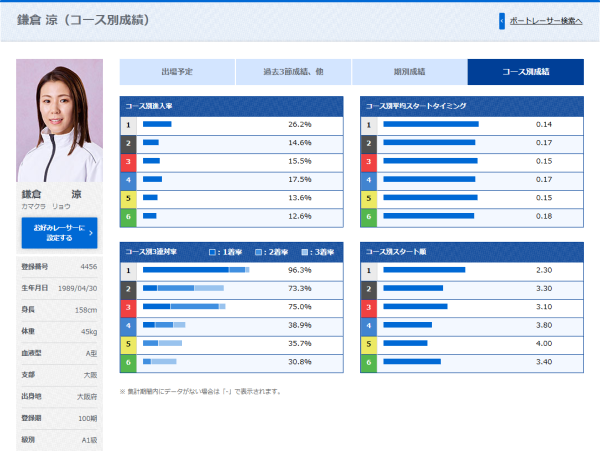
Task: Click course 2 badge in コース別3連対率
Action: pyautogui.click(x=128, y=289)
